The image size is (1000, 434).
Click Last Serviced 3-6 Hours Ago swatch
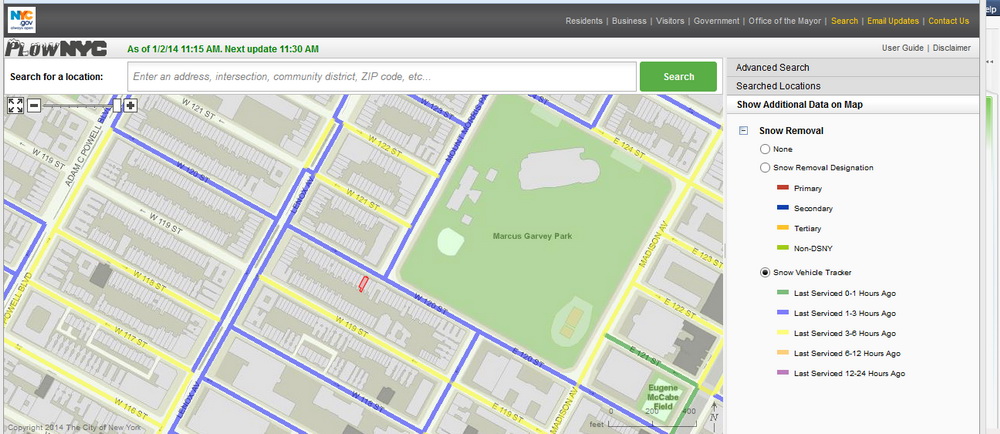[x=783, y=333]
